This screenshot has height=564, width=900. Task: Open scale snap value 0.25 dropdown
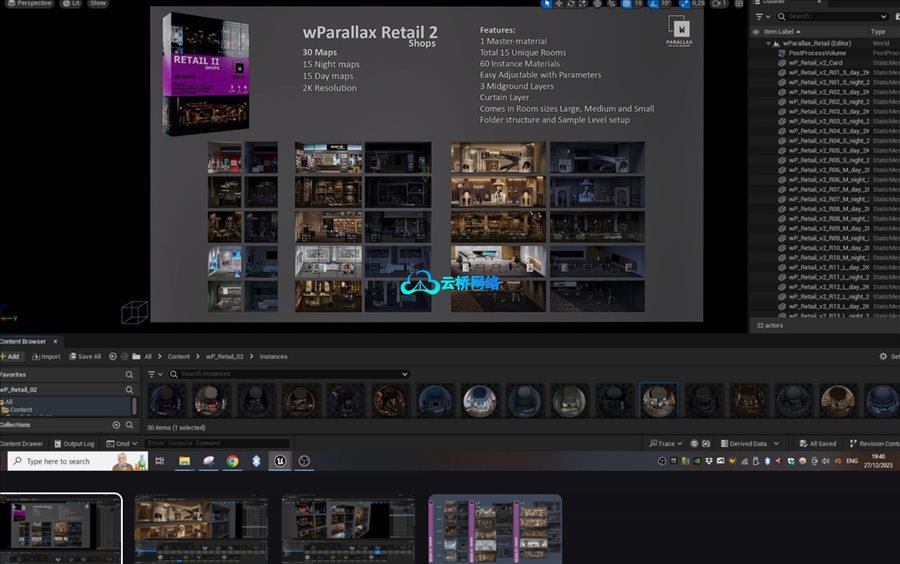pyautogui.click(x=698, y=3)
